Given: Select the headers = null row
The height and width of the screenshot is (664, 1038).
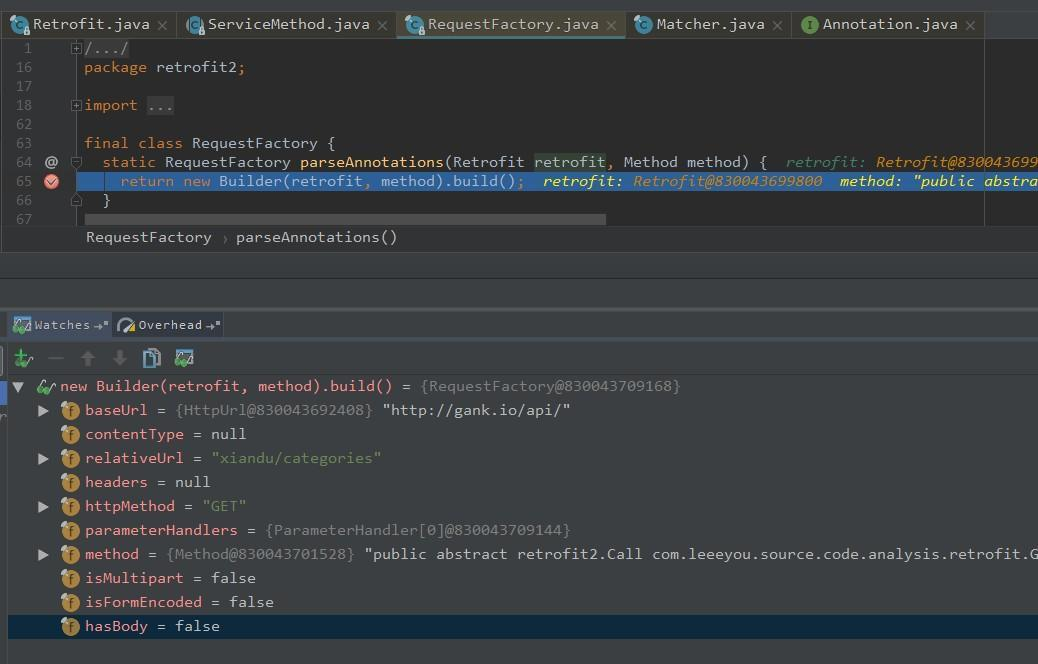Looking at the screenshot, I should click(x=523, y=482).
